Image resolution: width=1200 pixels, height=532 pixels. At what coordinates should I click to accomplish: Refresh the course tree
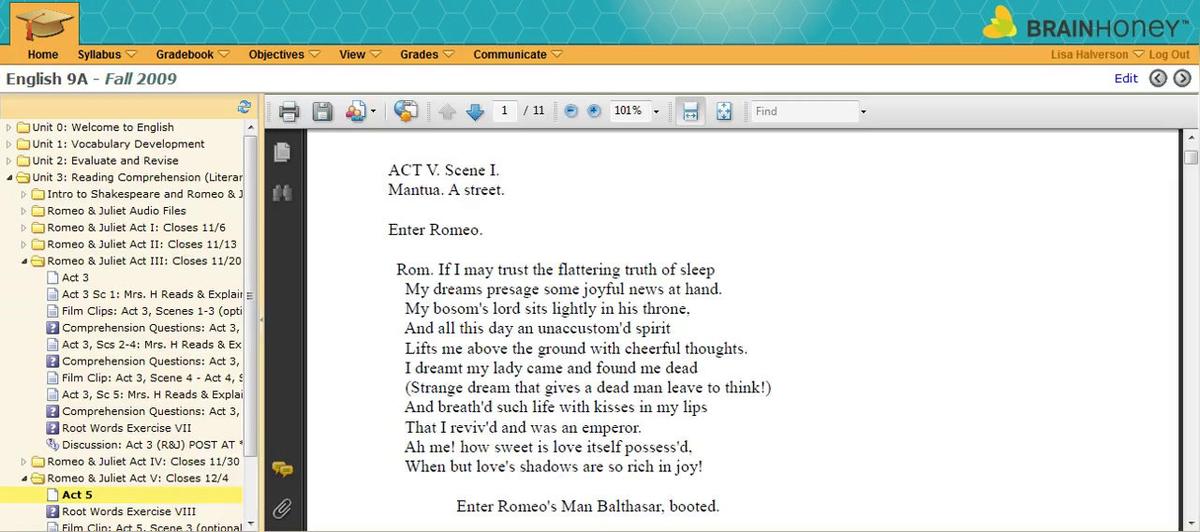(243, 106)
